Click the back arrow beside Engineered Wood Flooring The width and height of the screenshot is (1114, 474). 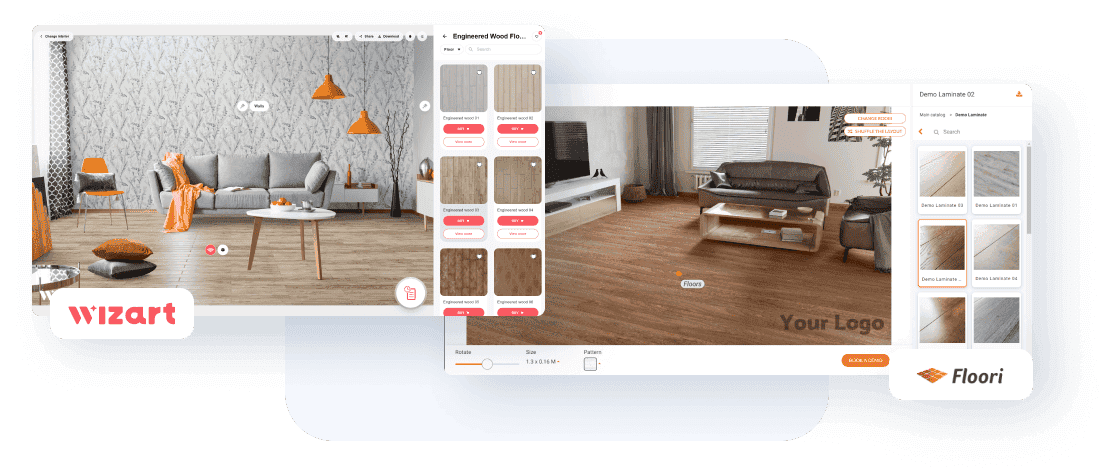coord(445,36)
